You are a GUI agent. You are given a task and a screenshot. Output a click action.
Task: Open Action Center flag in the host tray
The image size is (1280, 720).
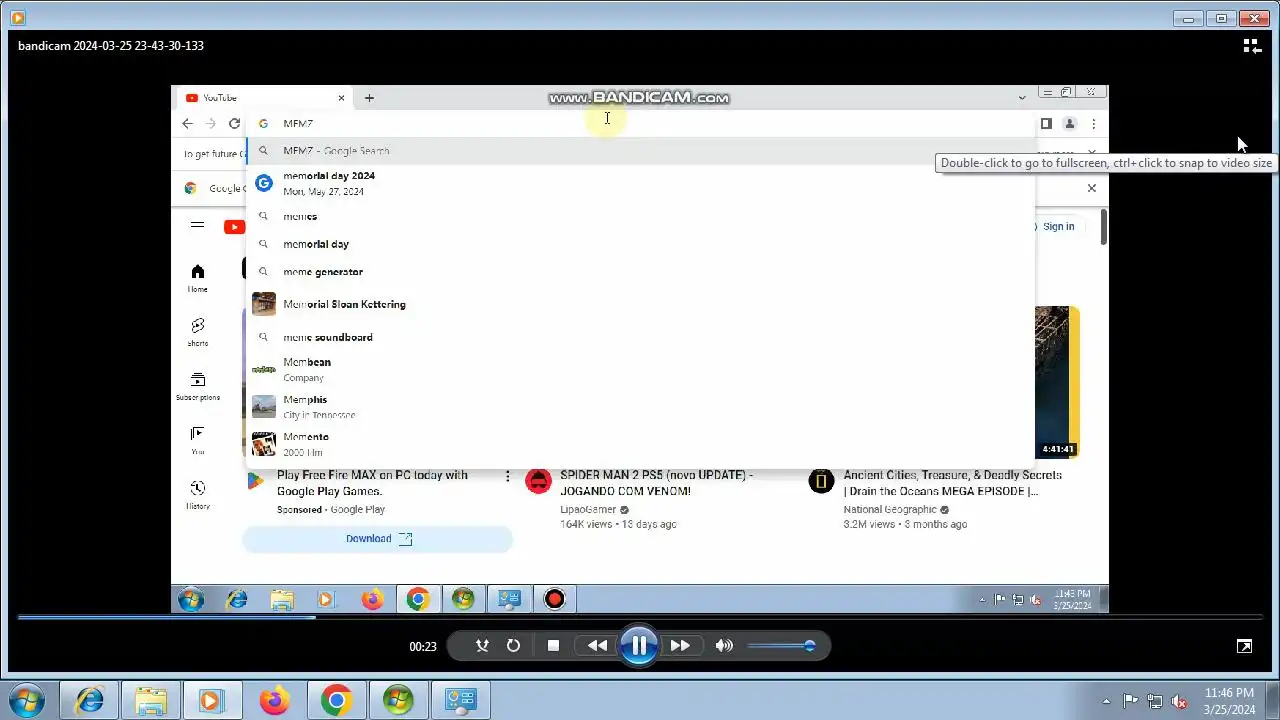(1130, 701)
